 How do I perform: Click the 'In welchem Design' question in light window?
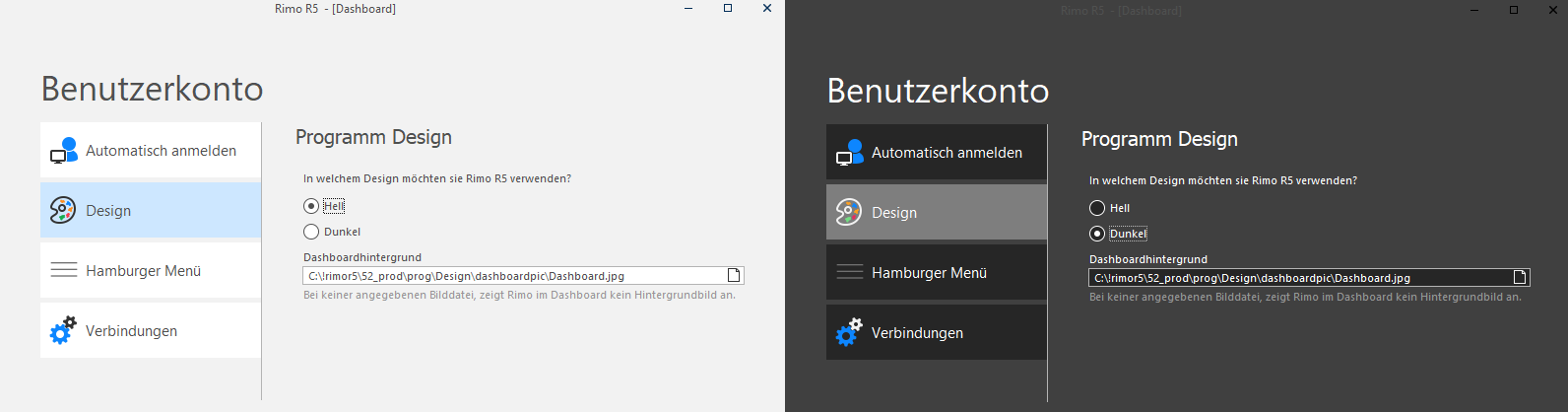coord(437,178)
